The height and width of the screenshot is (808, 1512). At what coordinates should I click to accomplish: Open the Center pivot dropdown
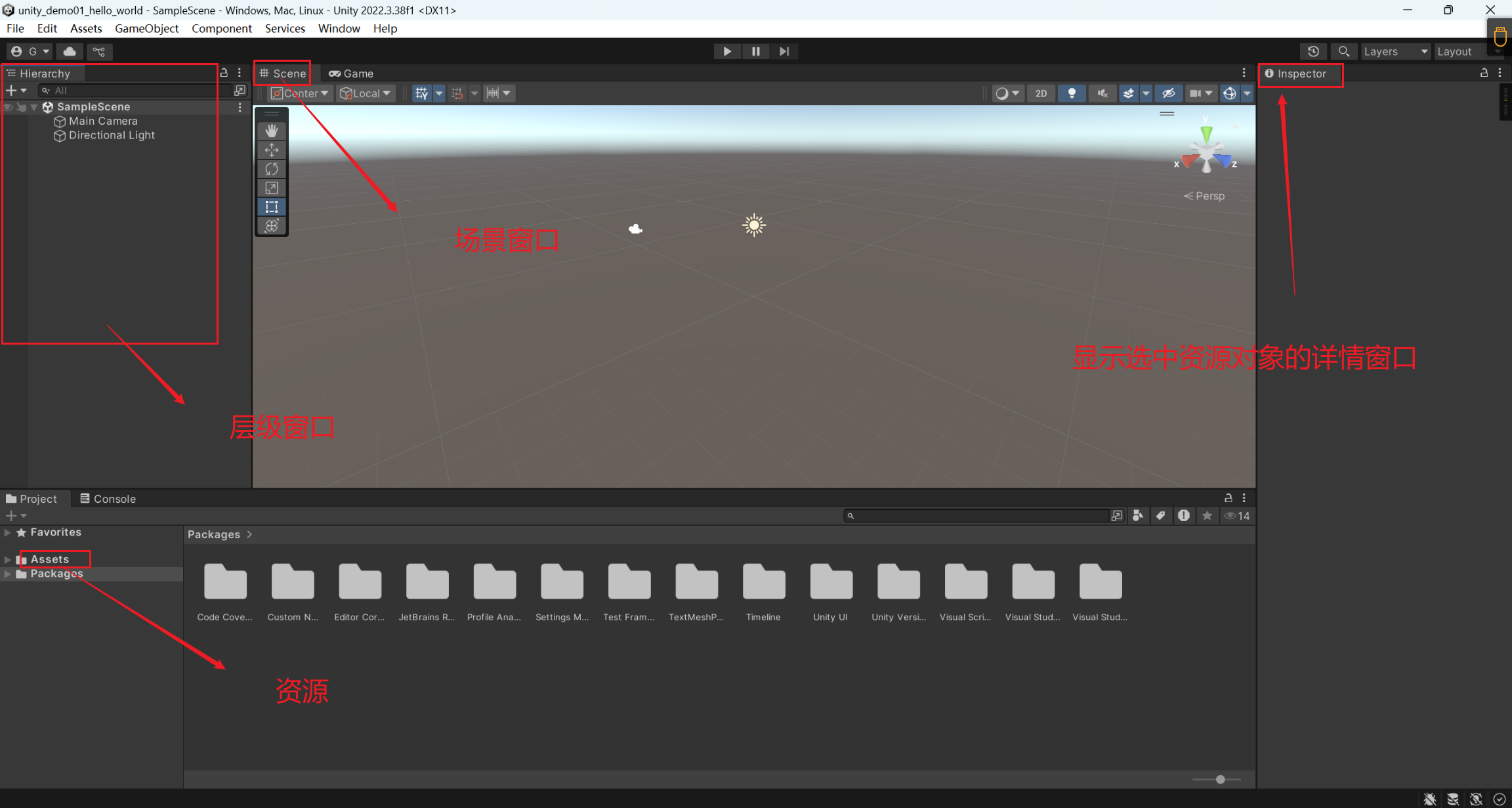300,93
